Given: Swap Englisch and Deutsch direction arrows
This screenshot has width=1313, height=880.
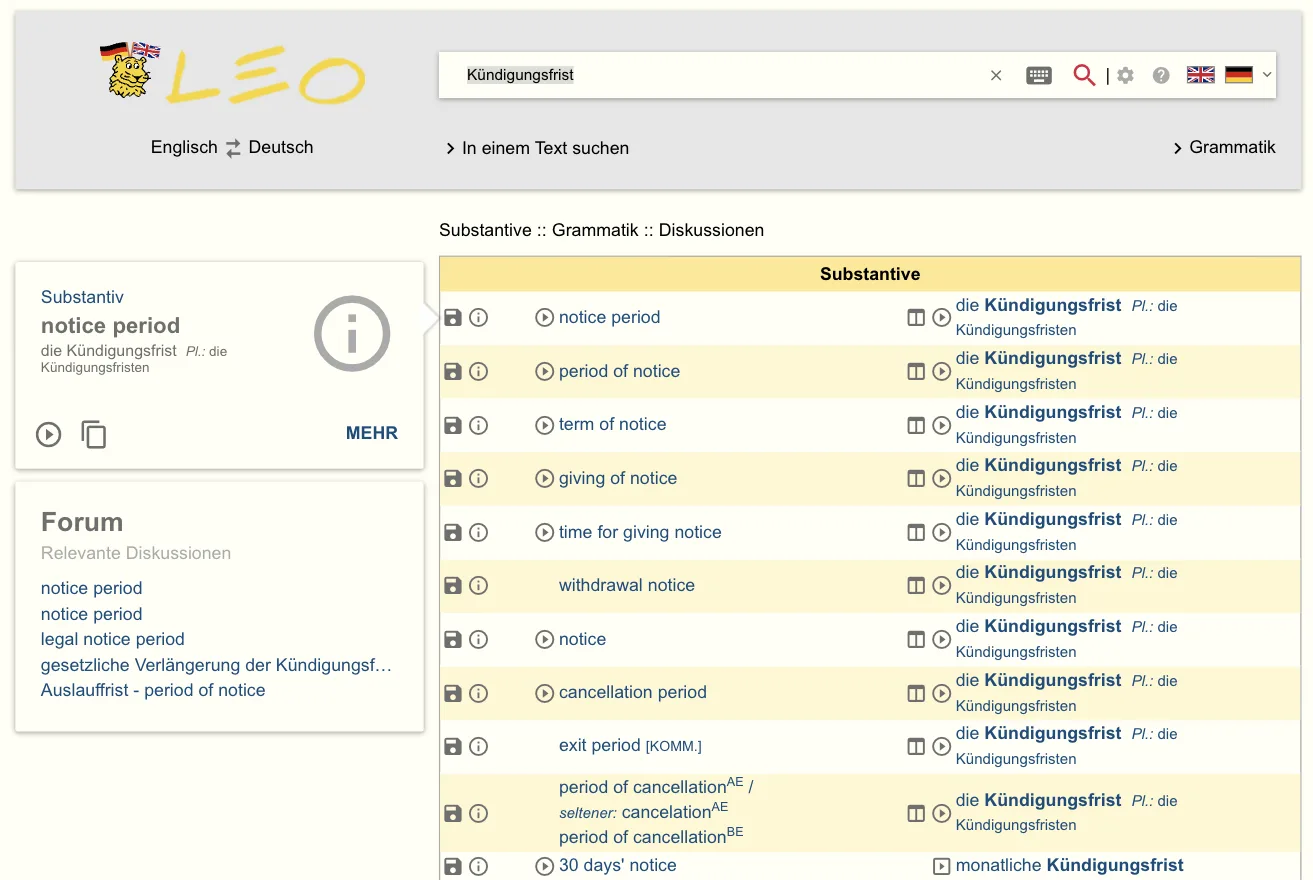Looking at the screenshot, I should [232, 148].
